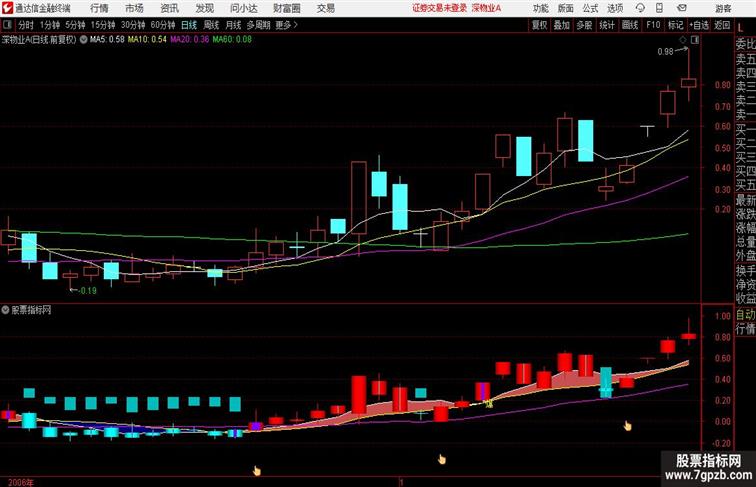Click the diamond icon above chart
Screen dimensions: 756x487
pos(683,40)
